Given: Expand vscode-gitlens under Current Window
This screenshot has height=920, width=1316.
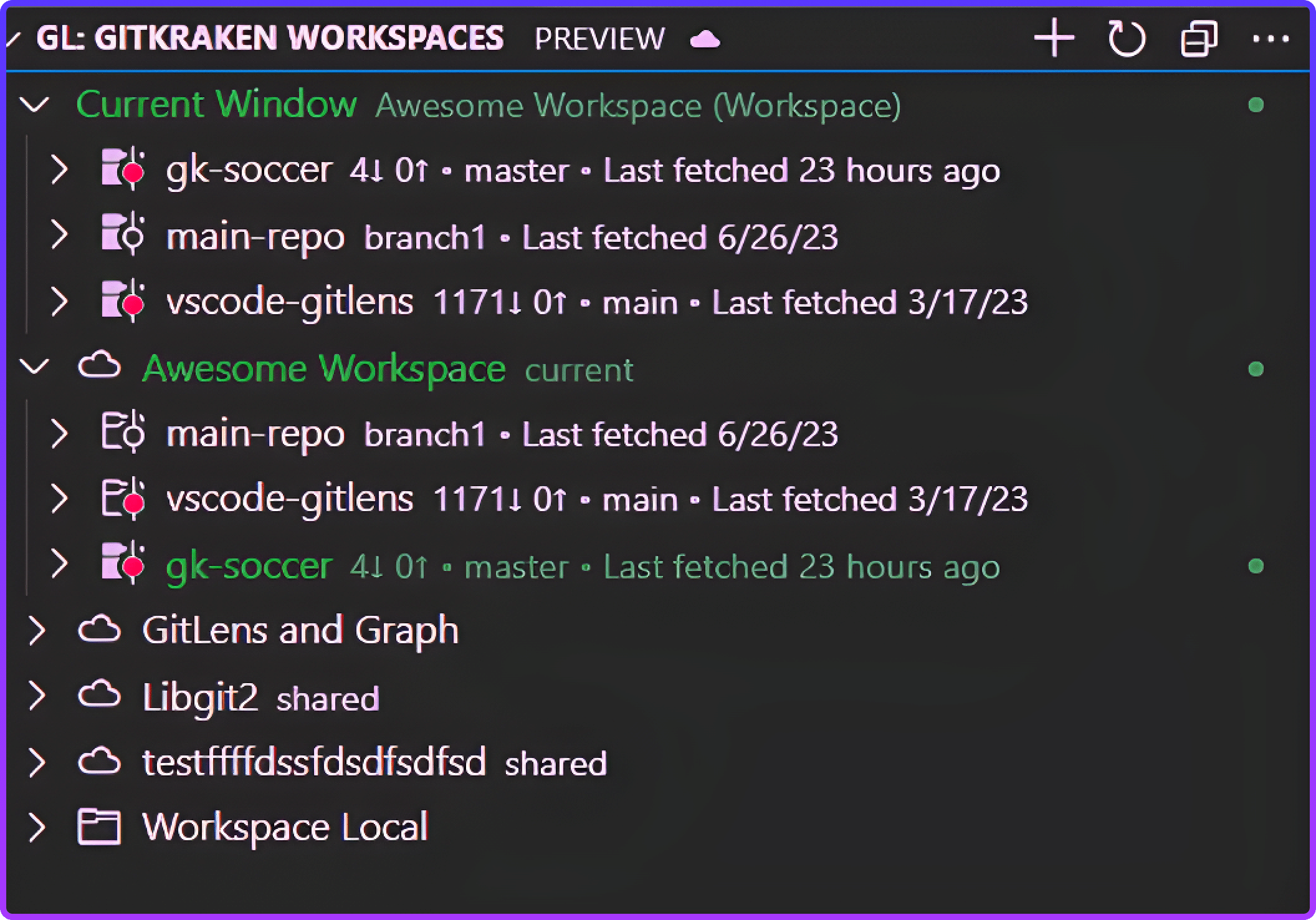Looking at the screenshot, I should point(59,302).
